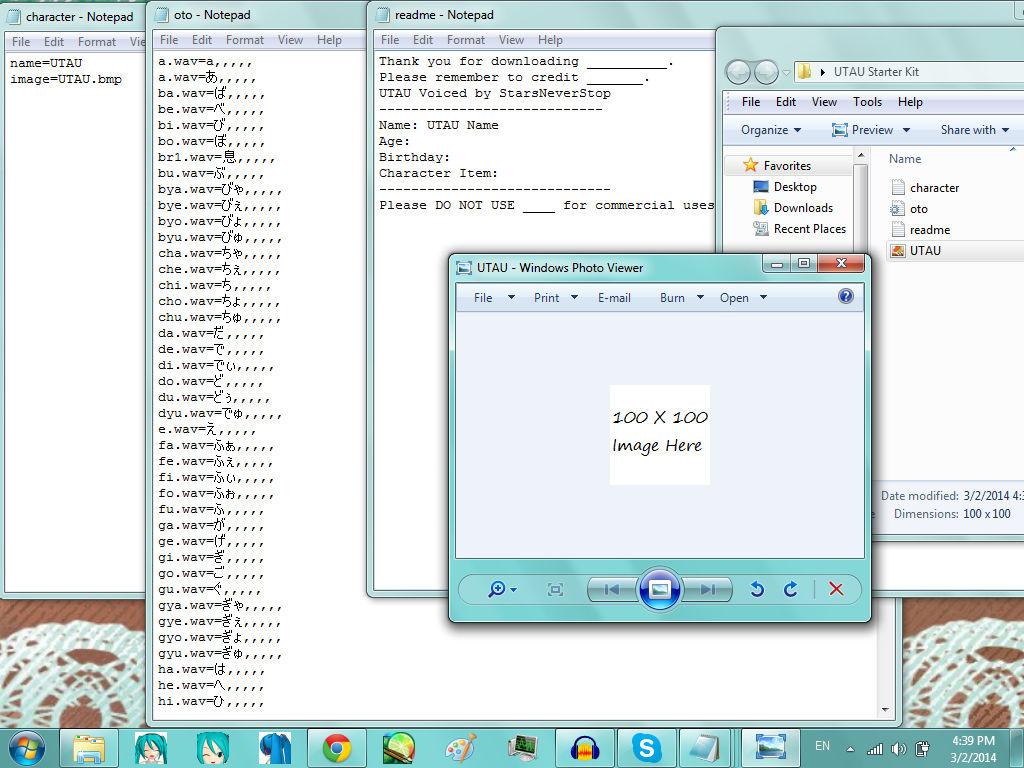This screenshot has height=768, width=1024.
Task: Click the actual size fit icon
Action: pos(555,590)
